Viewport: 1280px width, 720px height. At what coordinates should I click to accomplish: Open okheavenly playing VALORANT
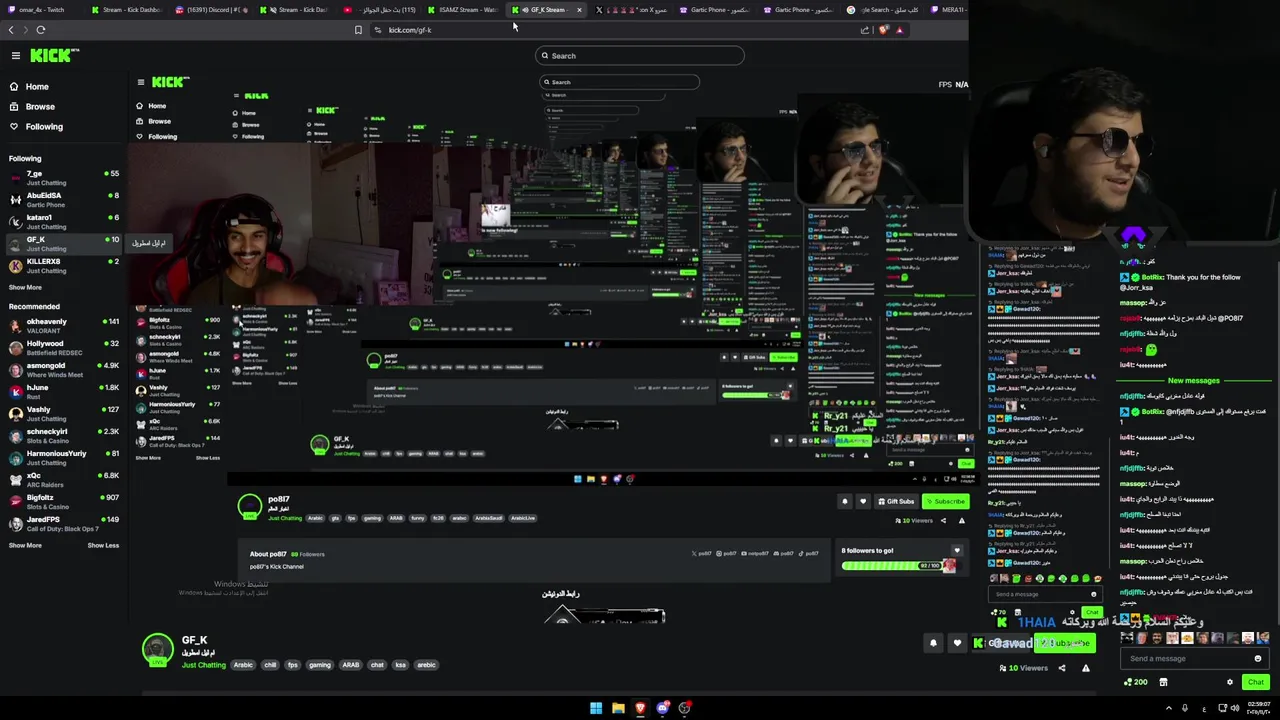coord(63,326)
